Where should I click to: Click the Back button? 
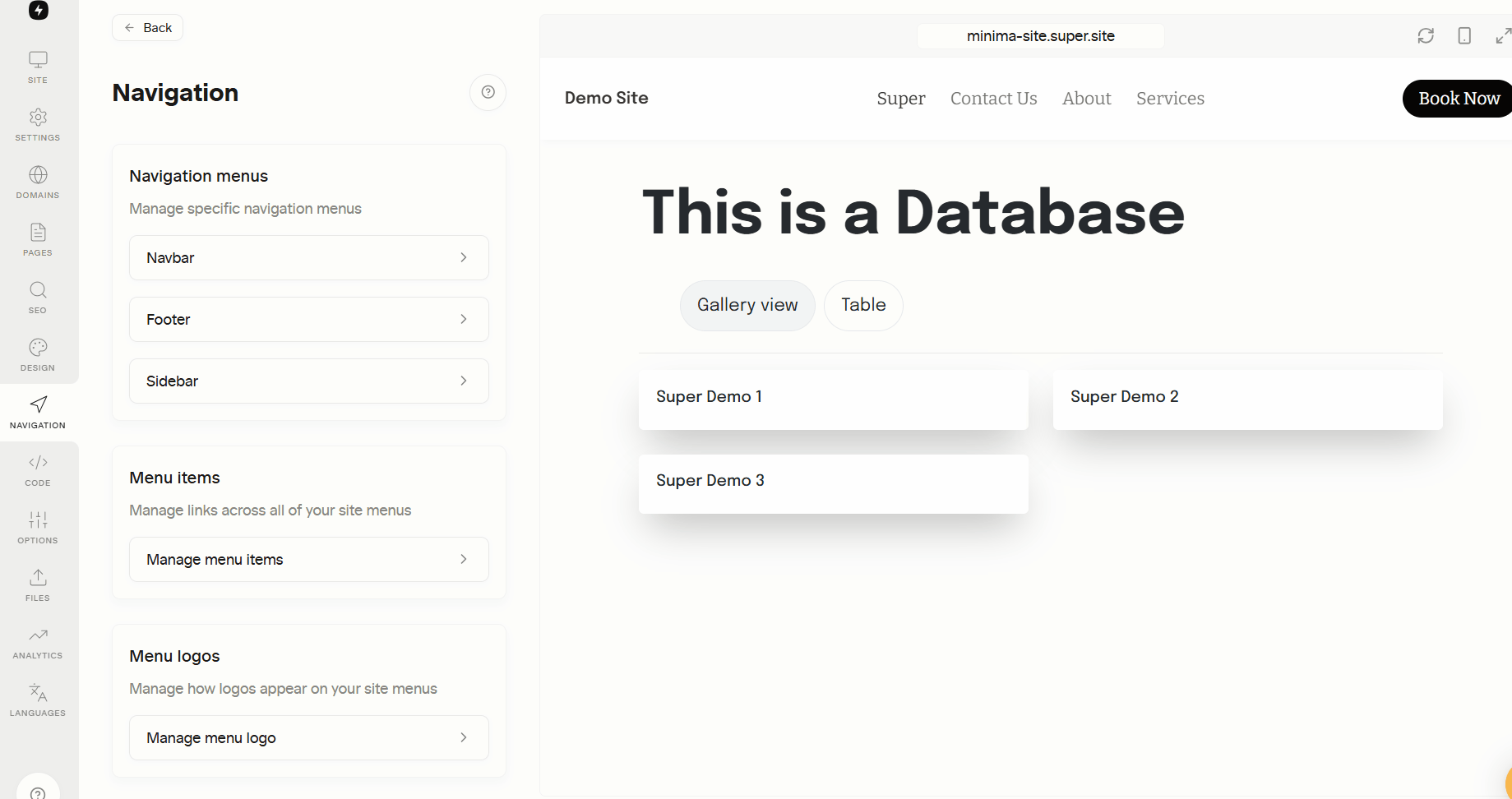(x=148, y=27)
